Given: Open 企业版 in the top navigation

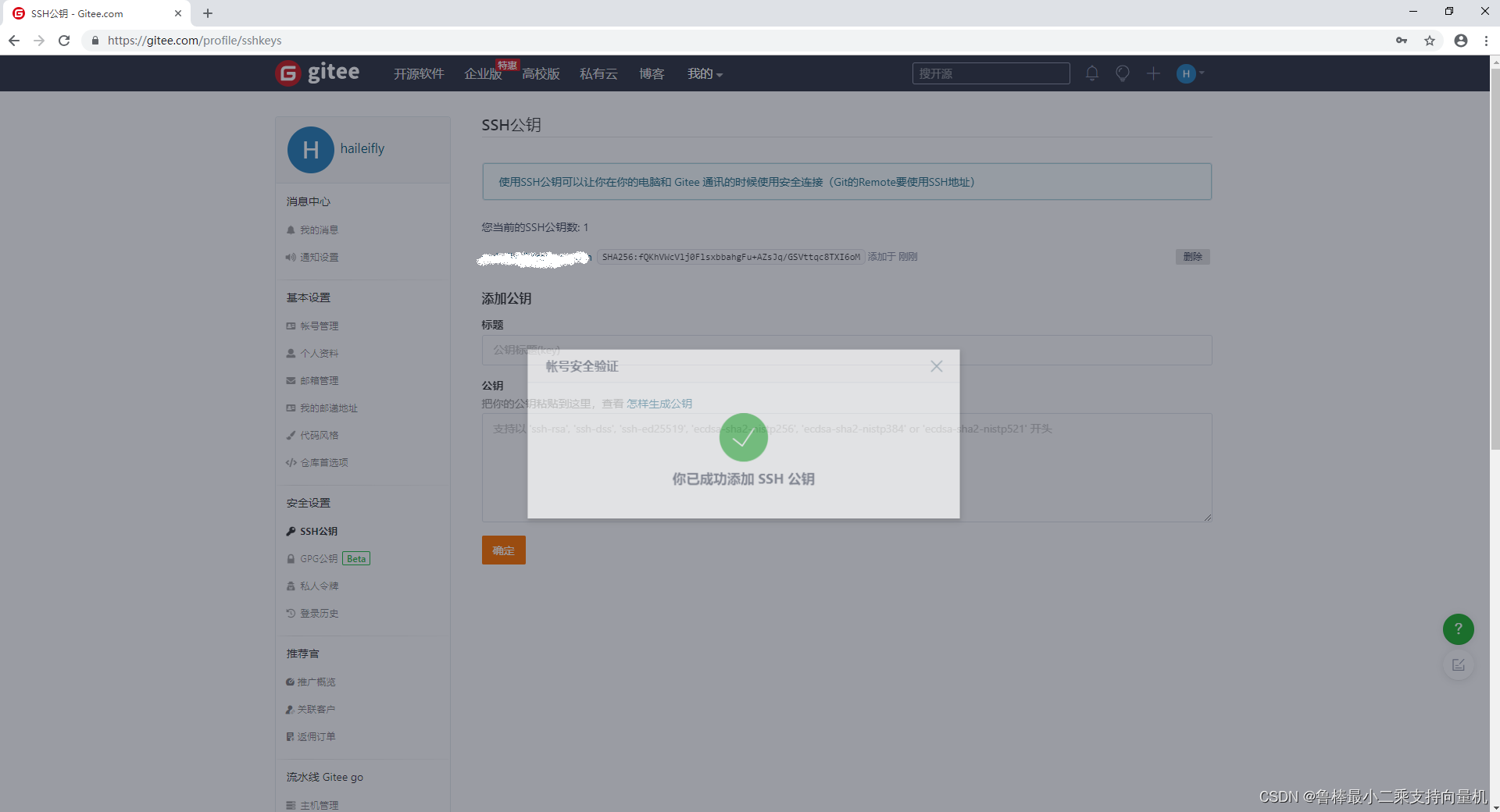Looking at the screenshot, I should tap(483, 73).
